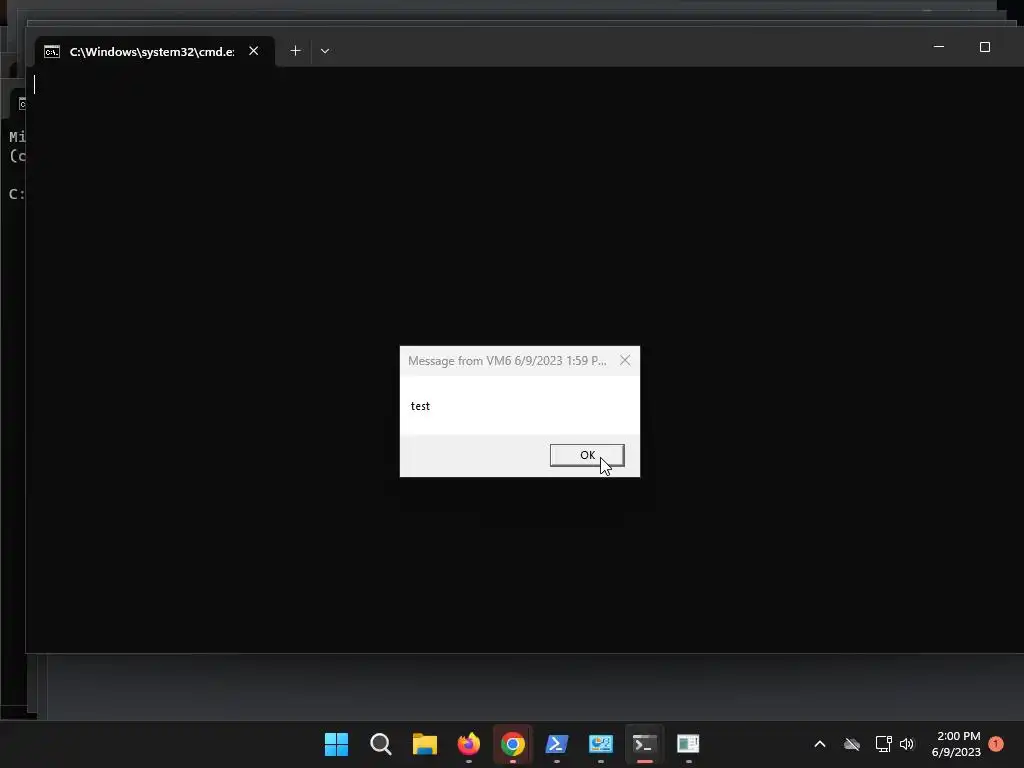Switch to Google Chrome in taskbar
The height and width of the screenshot is (768, 1024).
point(513,744)
